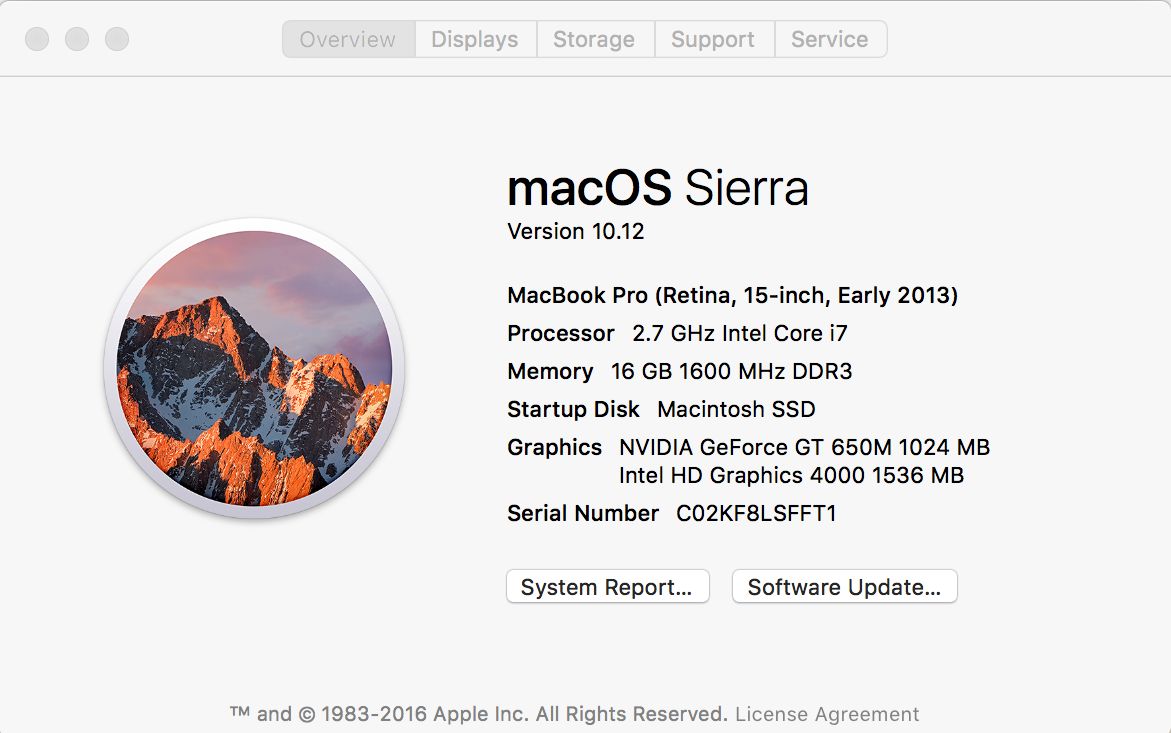Click the Memory 16 GB 1600 MHz line
The height and width of the screenshot is (733, 1171).
(680, 371)
